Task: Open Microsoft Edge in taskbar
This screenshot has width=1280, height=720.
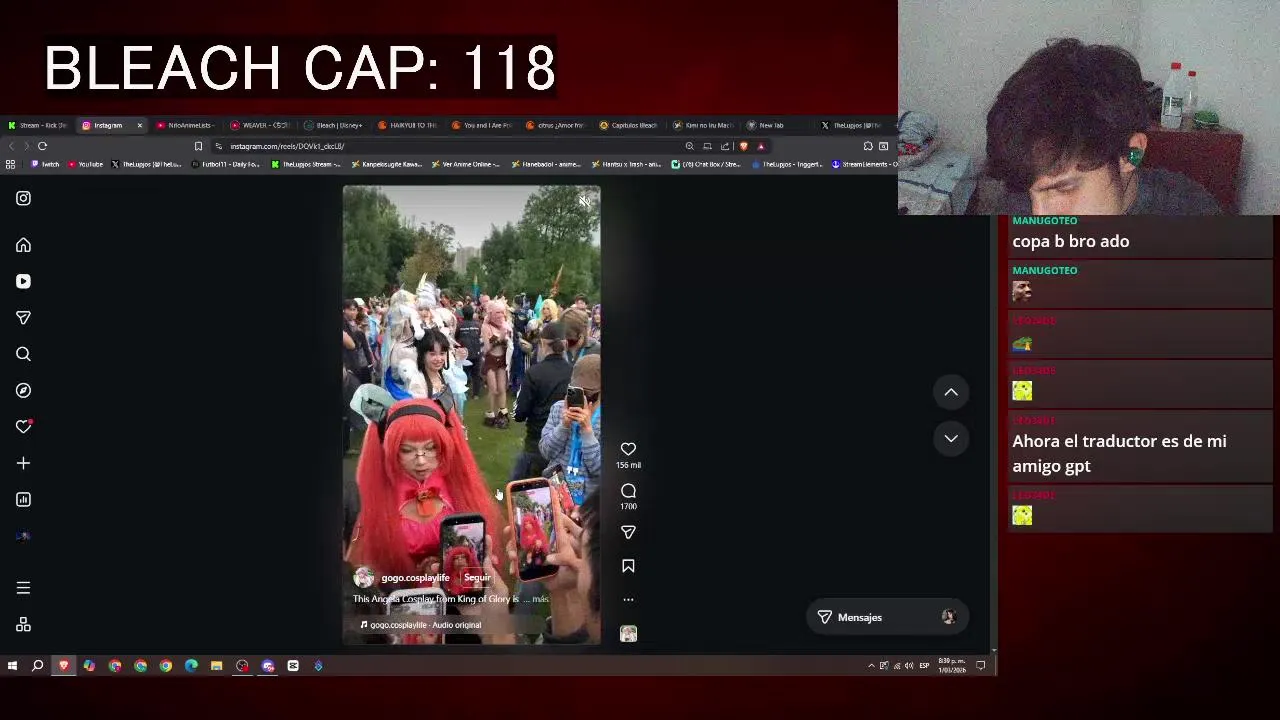Action: pos(191,666)
